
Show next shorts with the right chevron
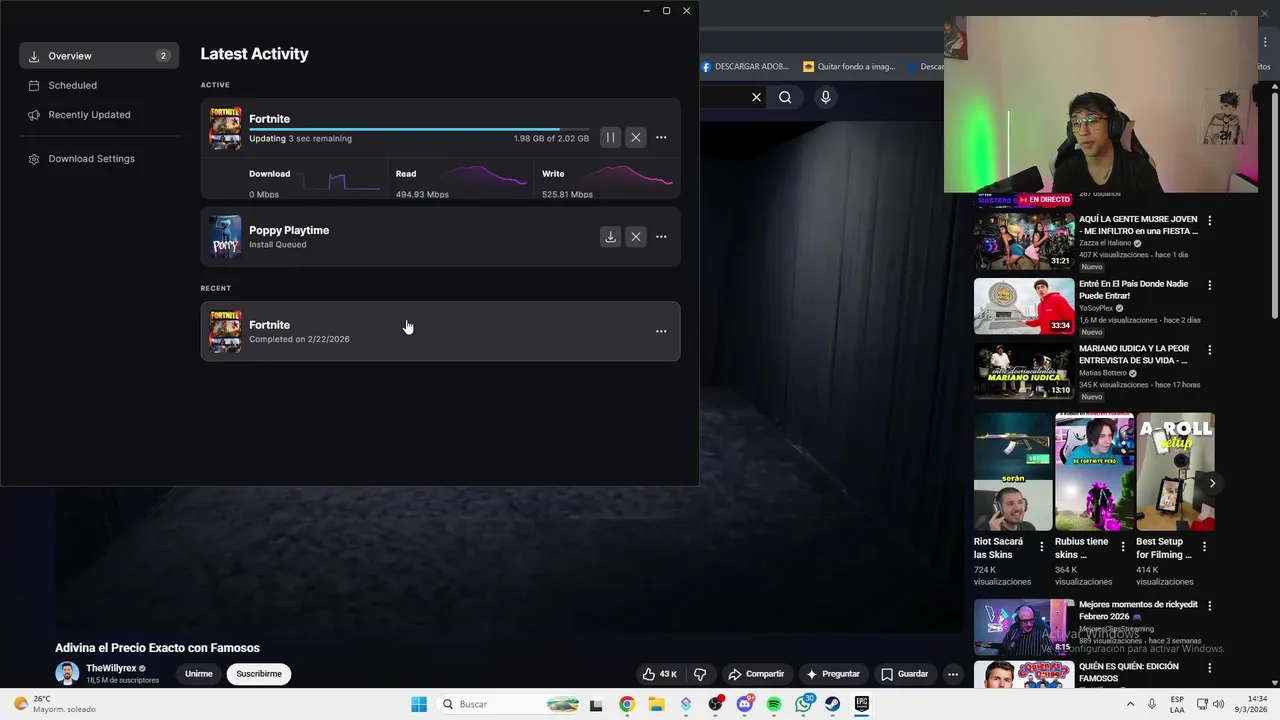point(1212,483)
